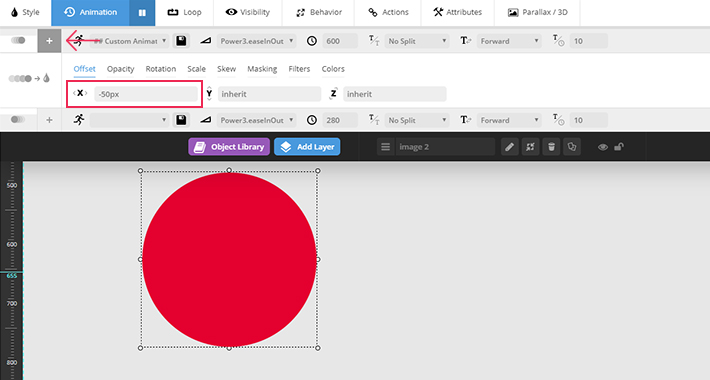Screen dimensions: 710x380
Task: Open first row Forward direction dropdown
Action: point(509,41)
